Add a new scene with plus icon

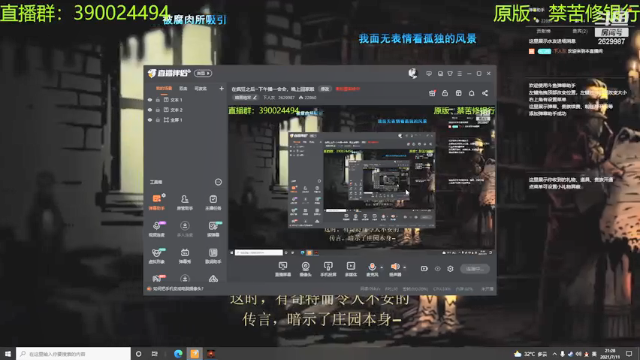221,88
